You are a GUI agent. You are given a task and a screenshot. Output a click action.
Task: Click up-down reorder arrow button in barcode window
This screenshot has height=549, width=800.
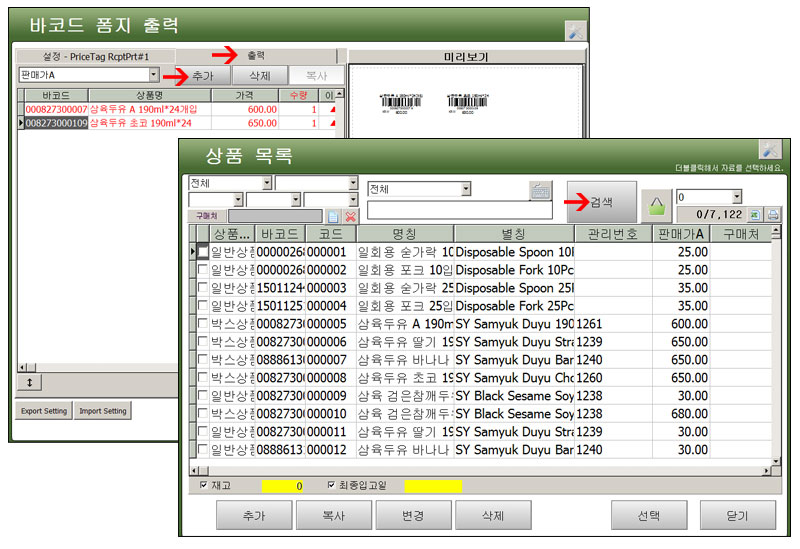tap(30, 383)
